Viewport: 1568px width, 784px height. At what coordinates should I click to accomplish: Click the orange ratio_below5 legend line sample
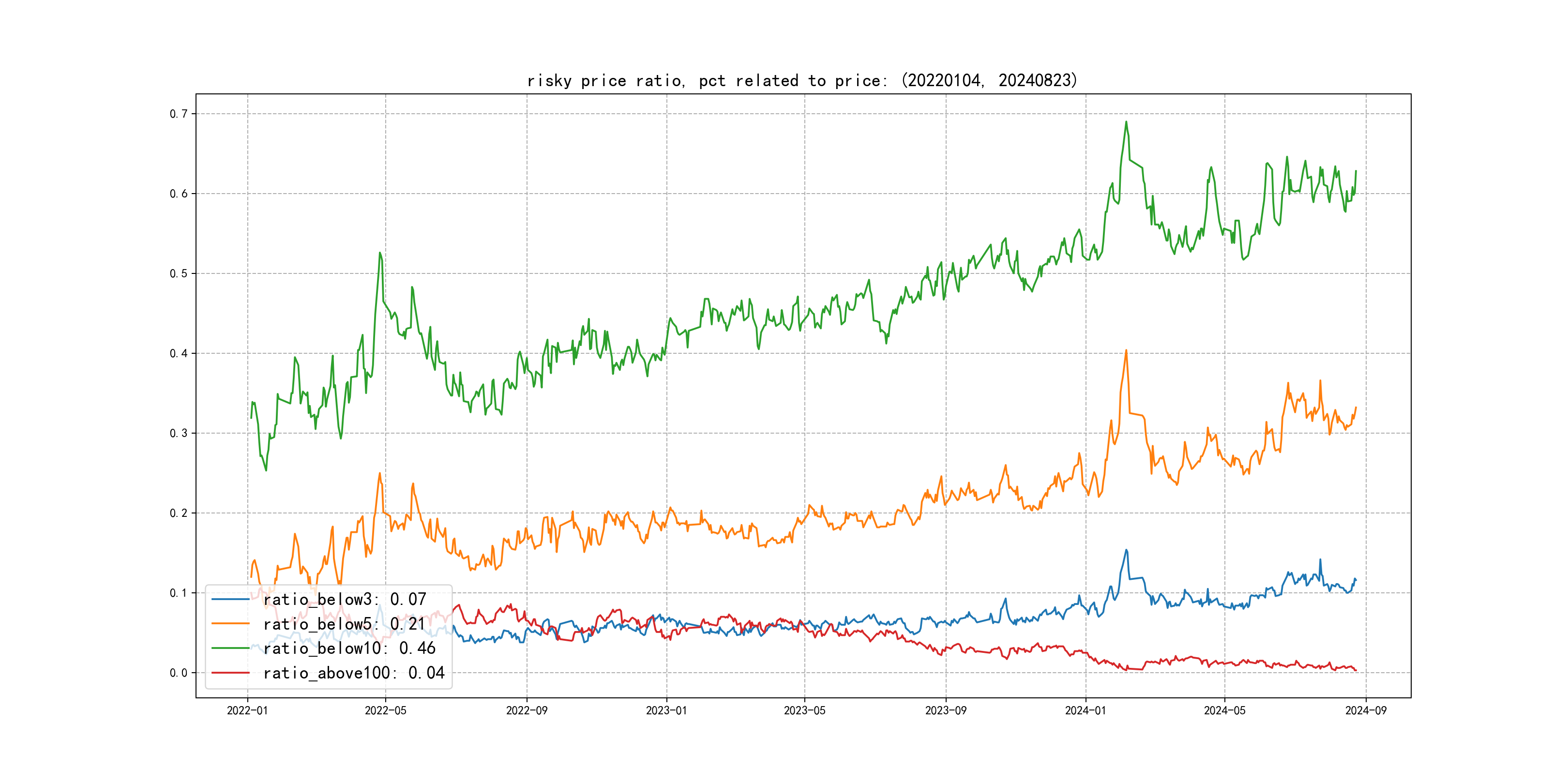[230, 624]
